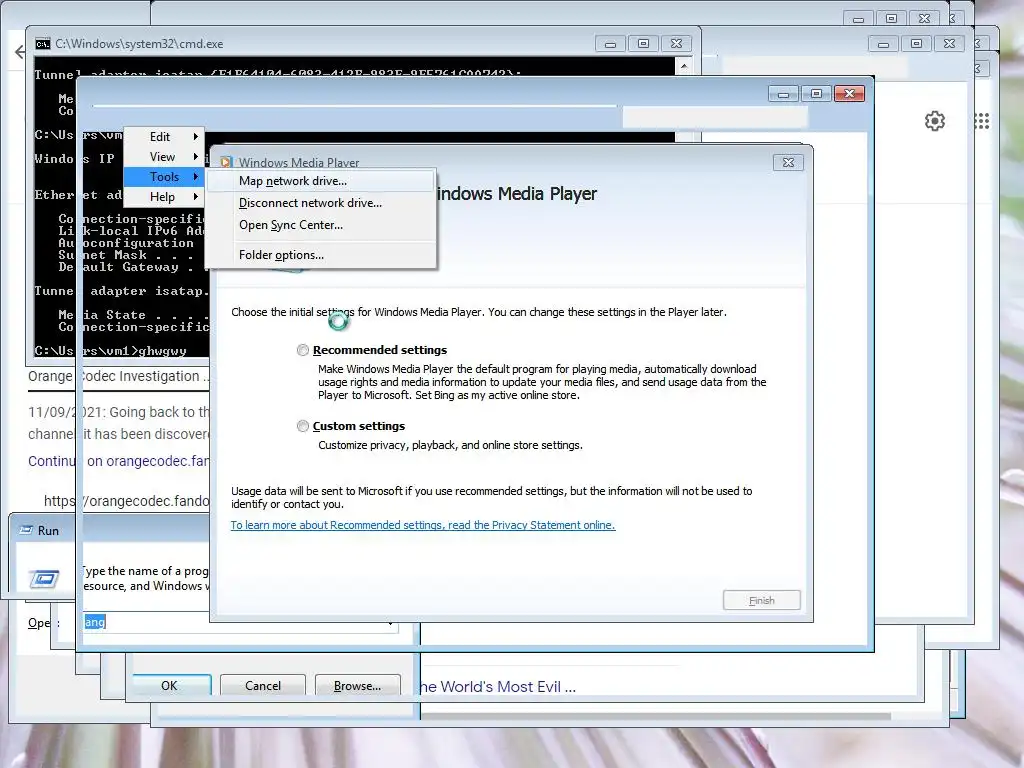Open the Help menu

point(162,197)
